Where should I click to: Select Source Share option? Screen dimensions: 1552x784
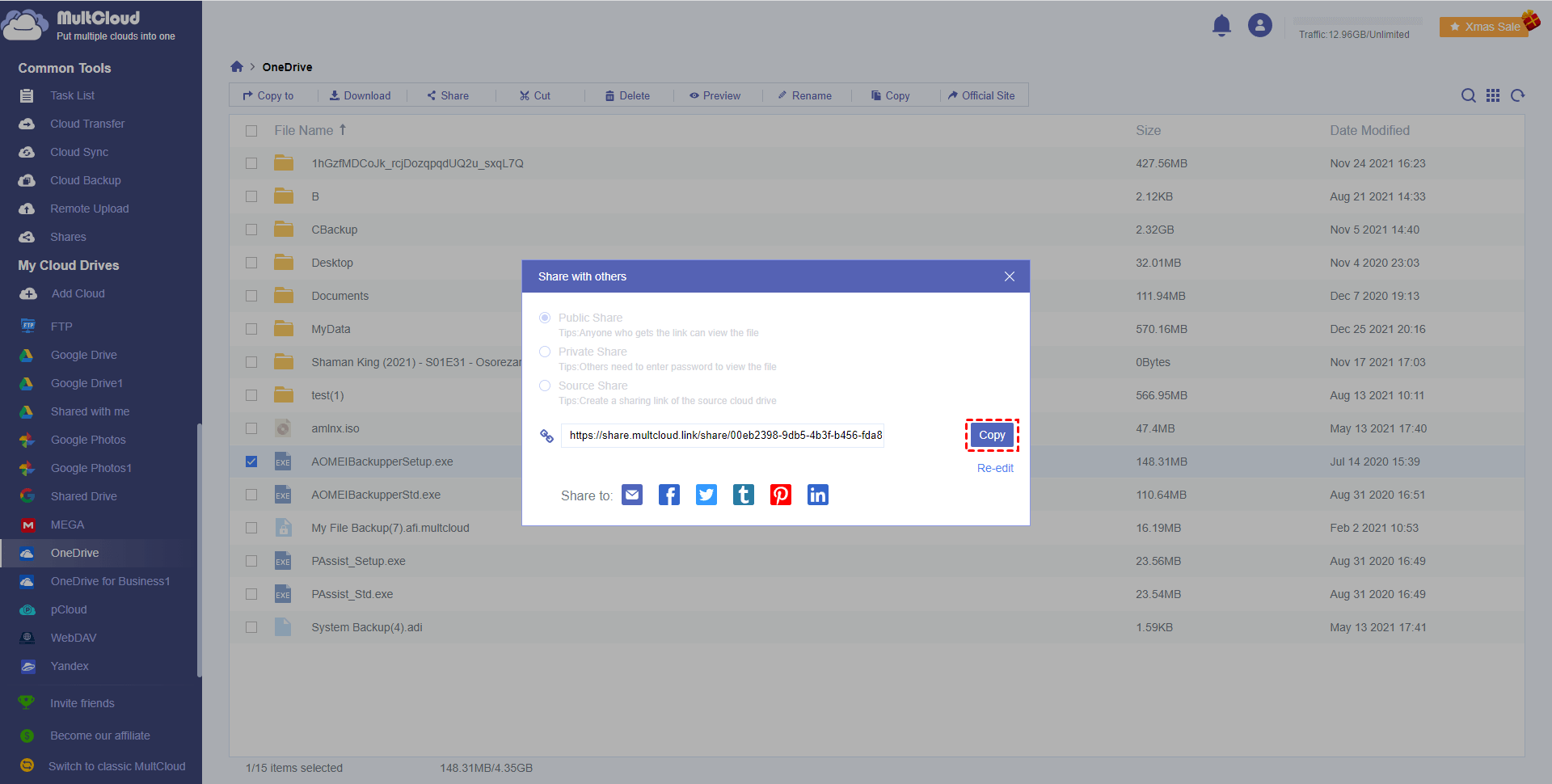(x=545, y=386)
